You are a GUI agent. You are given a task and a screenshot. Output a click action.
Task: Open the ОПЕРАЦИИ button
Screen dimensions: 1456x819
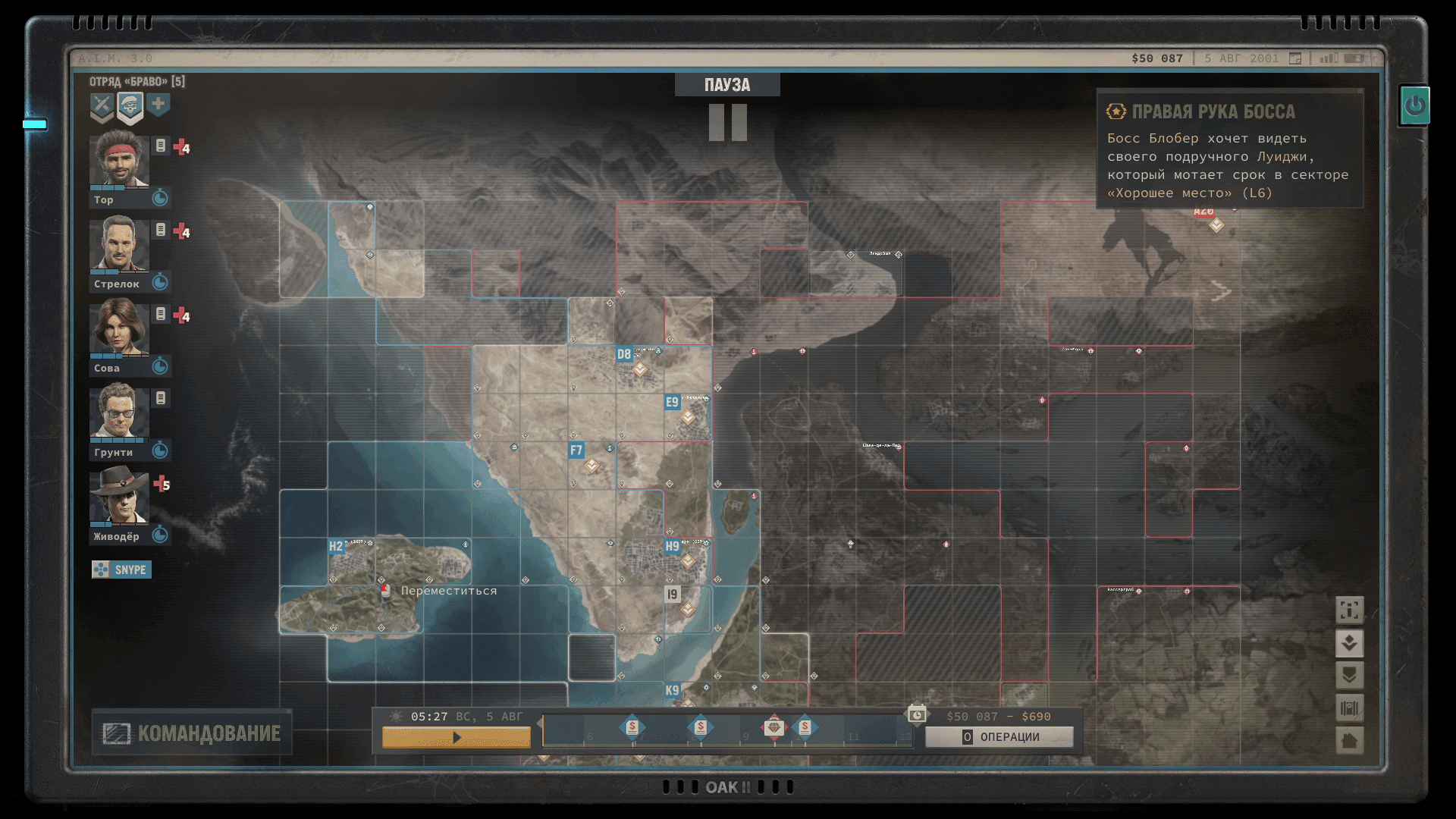tap(999, 737)
